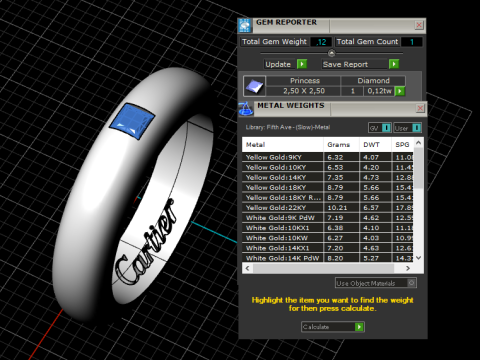Click the 4.07 DWT value for 9KY
This screenshot has height=360, width=480.
click(x=371, y=157)
